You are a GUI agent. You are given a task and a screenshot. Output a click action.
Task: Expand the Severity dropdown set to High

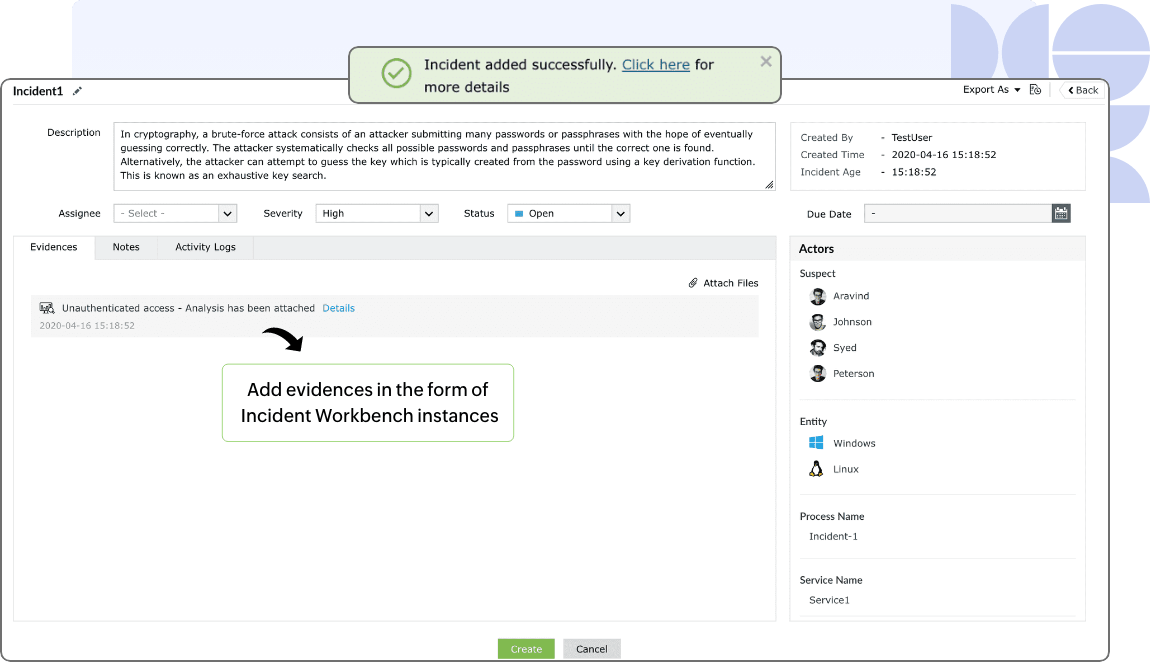click(377, 213)
